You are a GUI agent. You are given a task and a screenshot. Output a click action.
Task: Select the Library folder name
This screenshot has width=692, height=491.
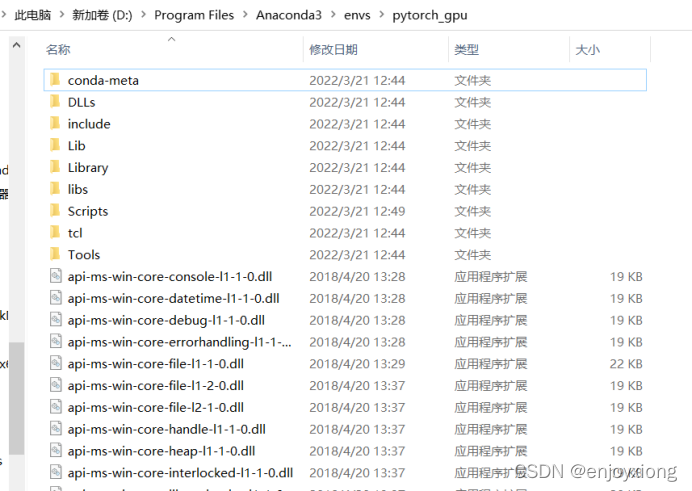[88, 168]
